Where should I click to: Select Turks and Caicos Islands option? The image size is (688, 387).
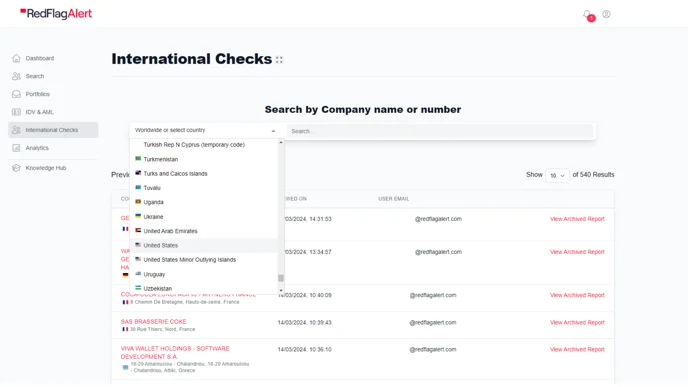tap(204, 174)
